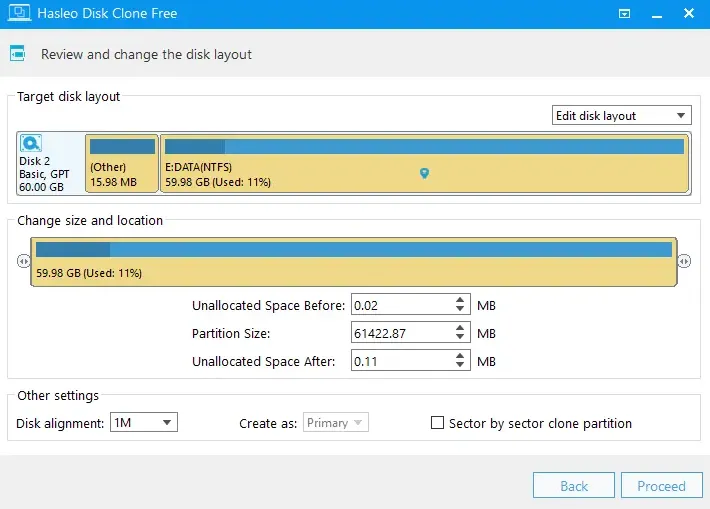
Task: Go back with the Back button
Action: [574, 485]
